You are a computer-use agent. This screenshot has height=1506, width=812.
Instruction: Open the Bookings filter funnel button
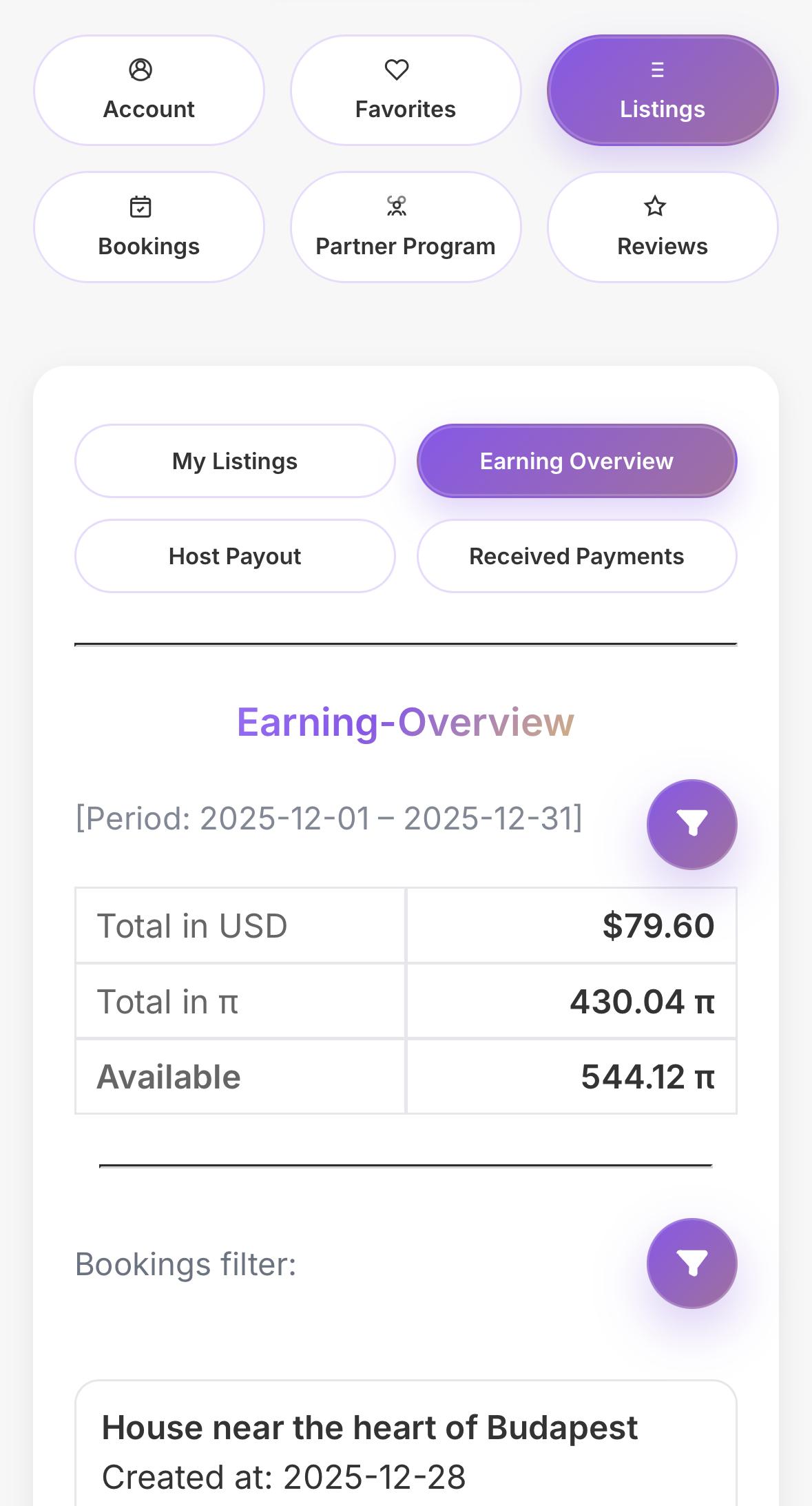691,1263
